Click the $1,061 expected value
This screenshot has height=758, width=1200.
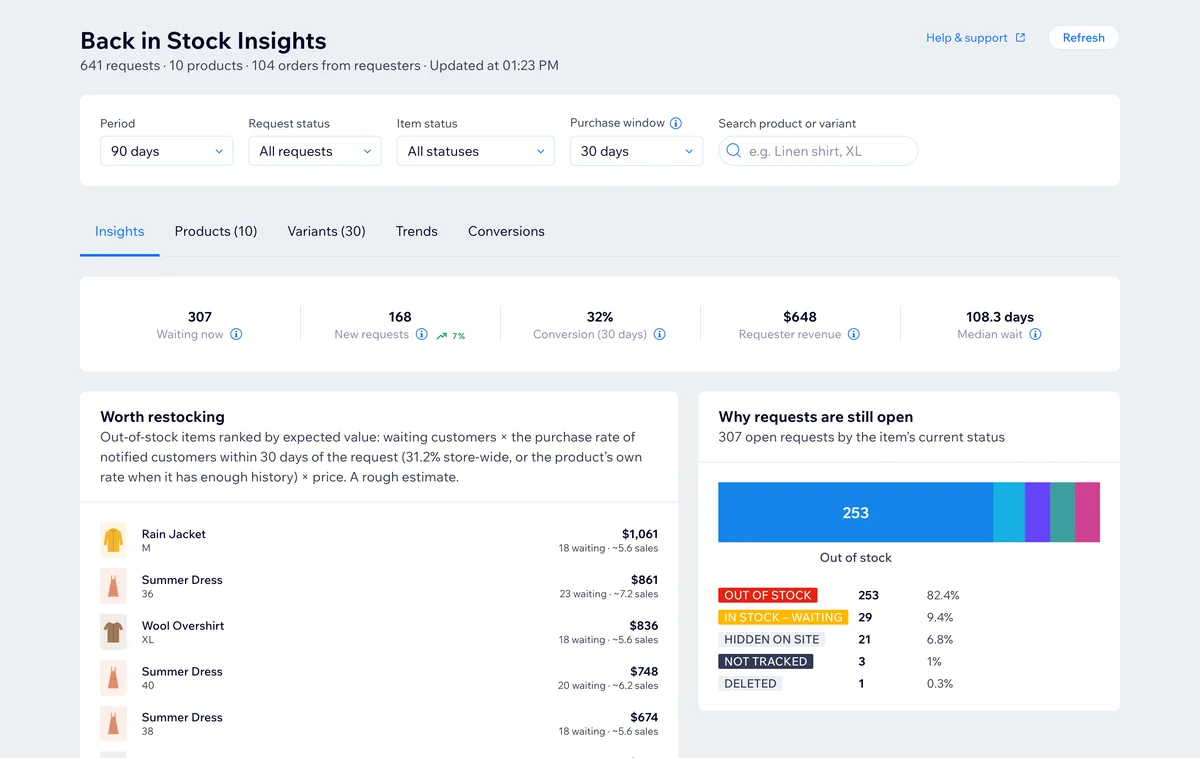(x=640, y=534)
